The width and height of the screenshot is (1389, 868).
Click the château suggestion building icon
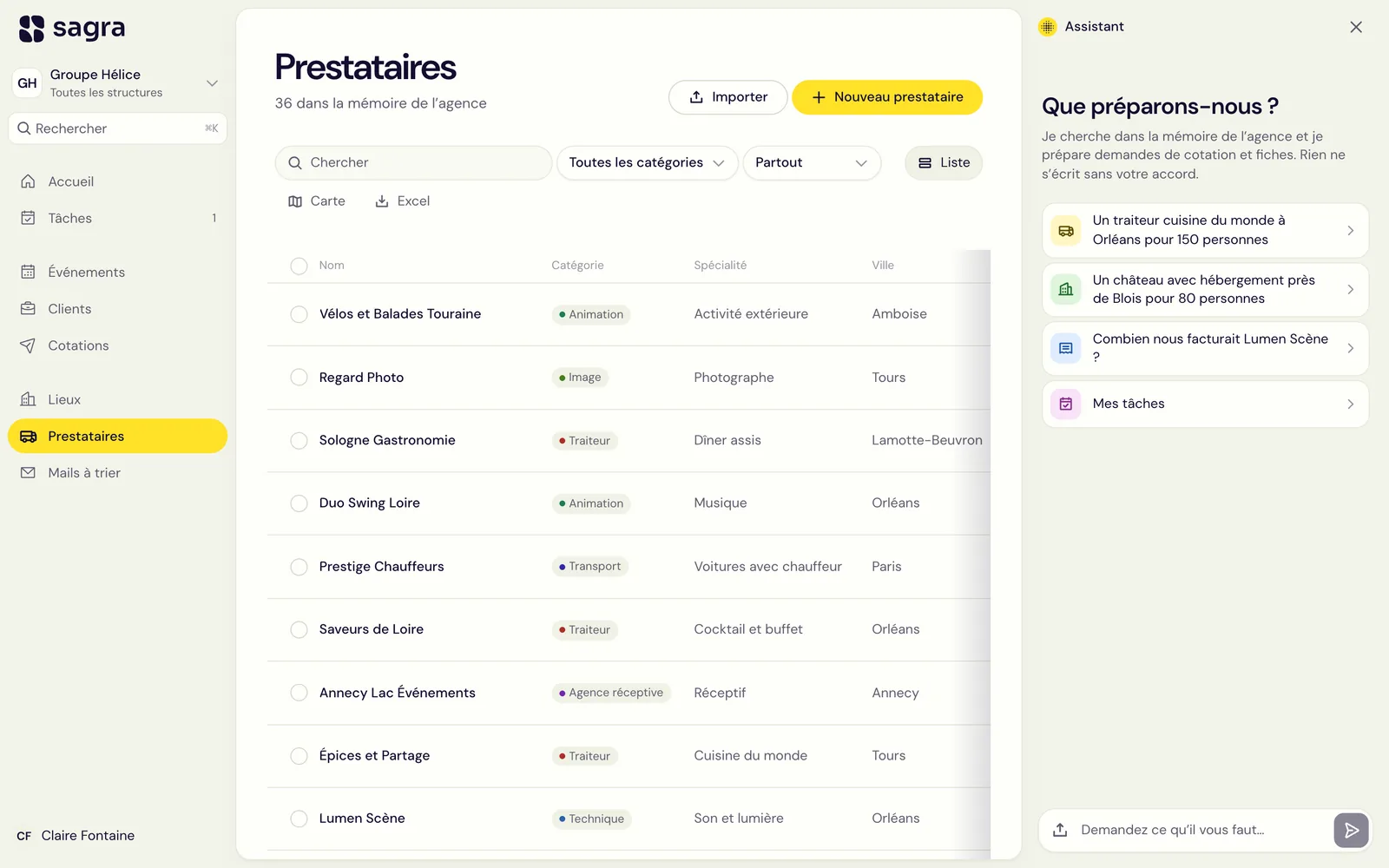1066,290
